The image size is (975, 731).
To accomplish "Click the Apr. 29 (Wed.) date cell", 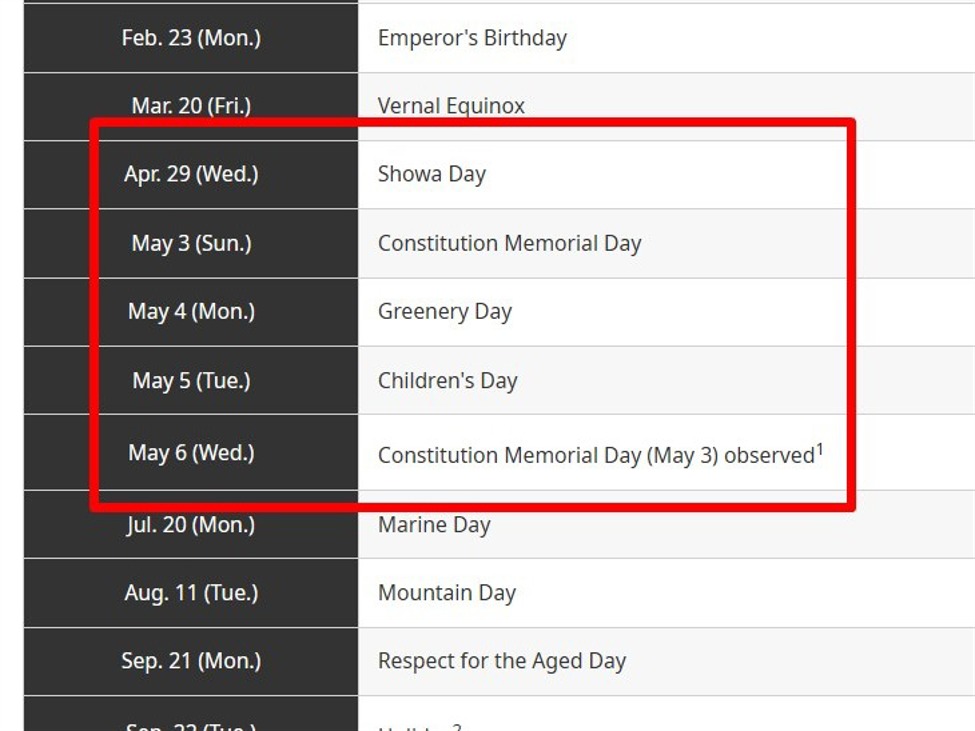I will pyautogui.click(x=191, y=174).
